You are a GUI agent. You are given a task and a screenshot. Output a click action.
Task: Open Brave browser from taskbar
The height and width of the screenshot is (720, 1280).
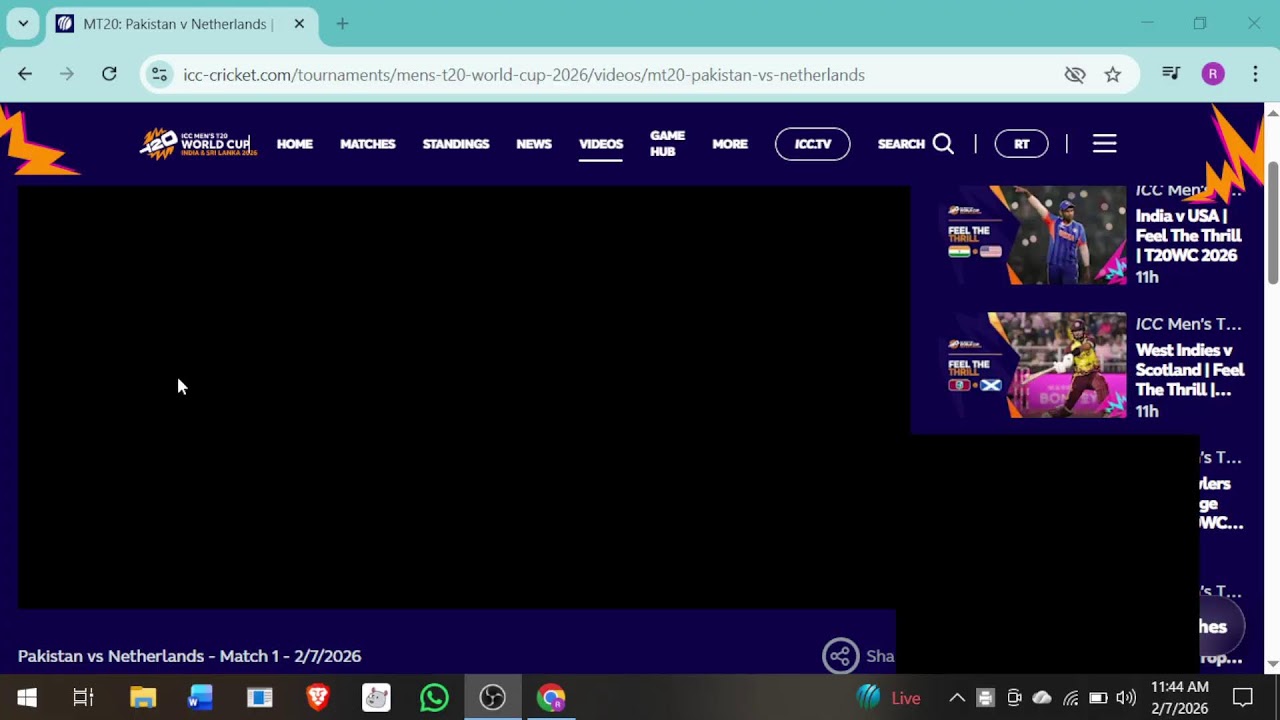click(318, 698)
